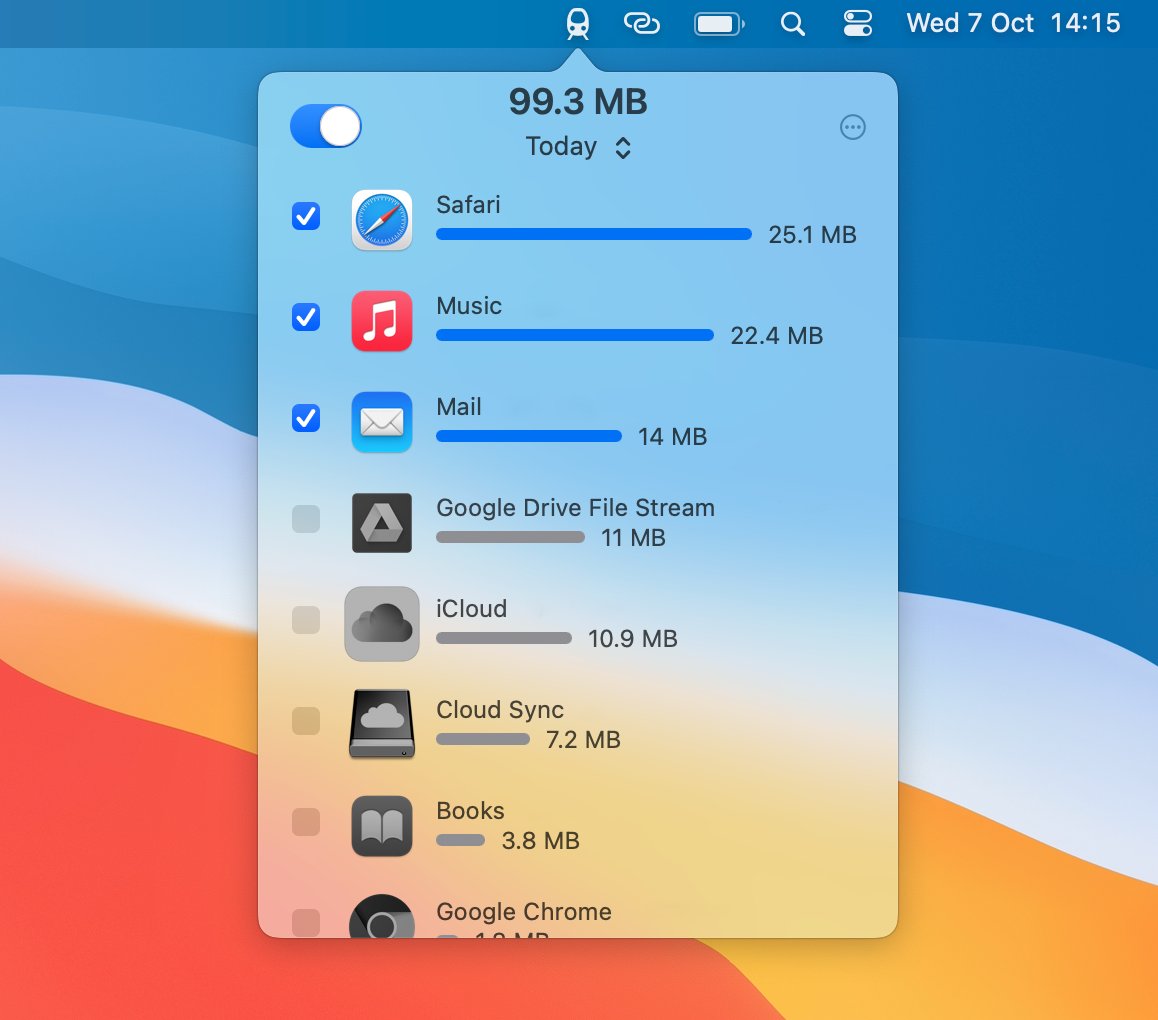Enable the Books checkbox
Image resolution: width=1158 pixels, height=1020 pixels.
click(306, 822)
